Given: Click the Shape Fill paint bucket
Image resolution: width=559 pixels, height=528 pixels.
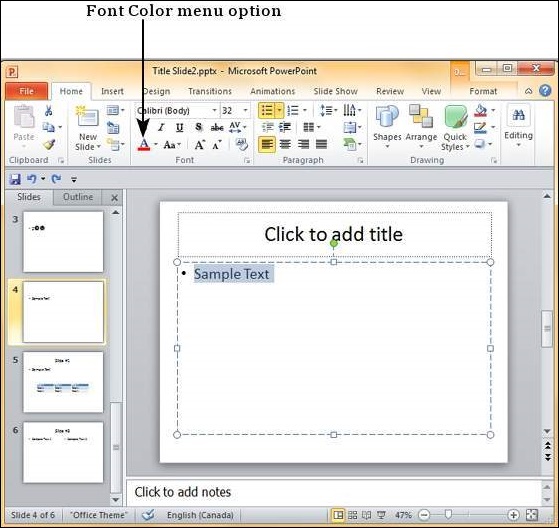Looking at the screenshot, I should pyautogui.click(x=481, y=111).
